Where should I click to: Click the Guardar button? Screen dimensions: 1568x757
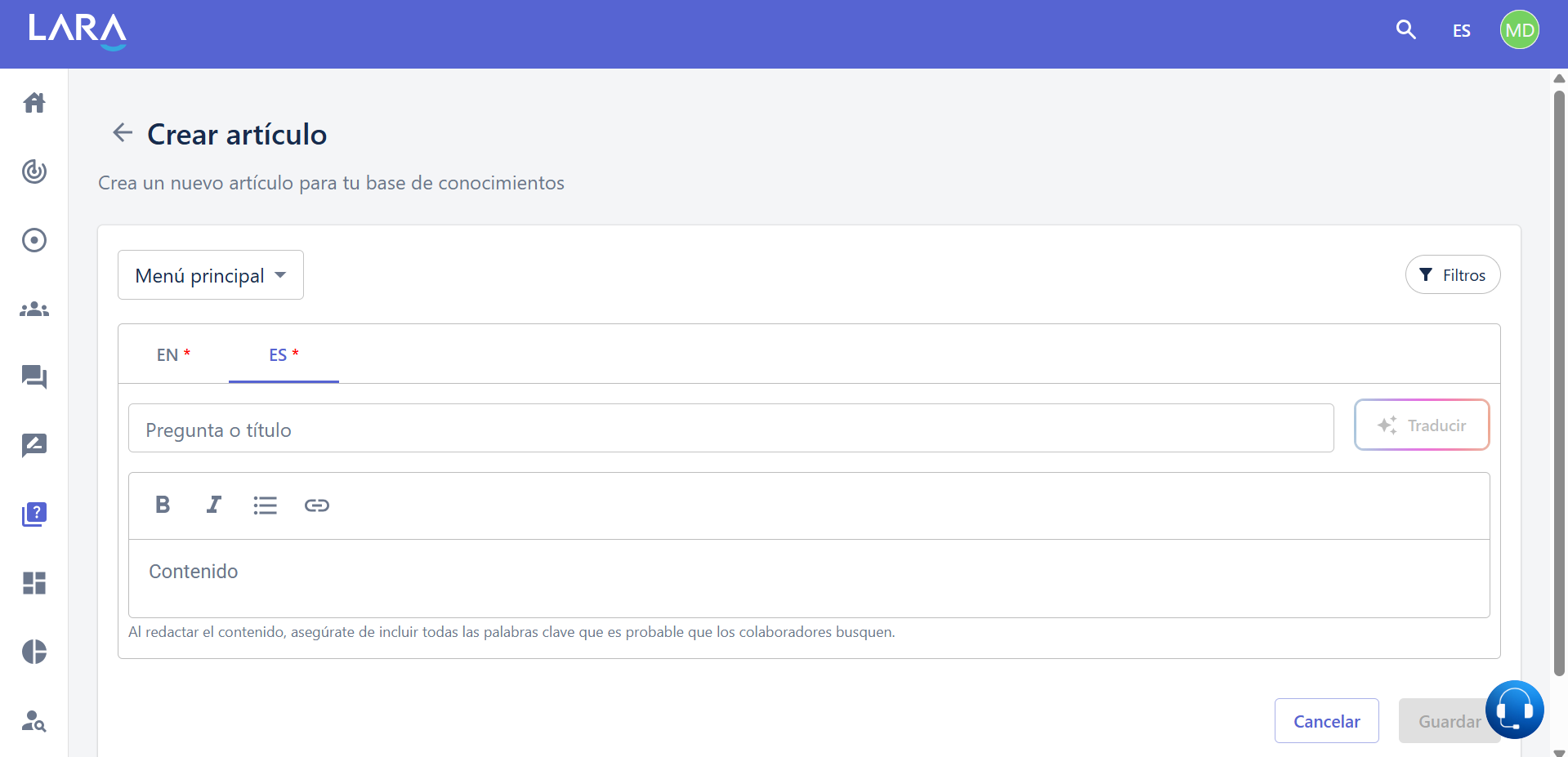click(1449, 721)
